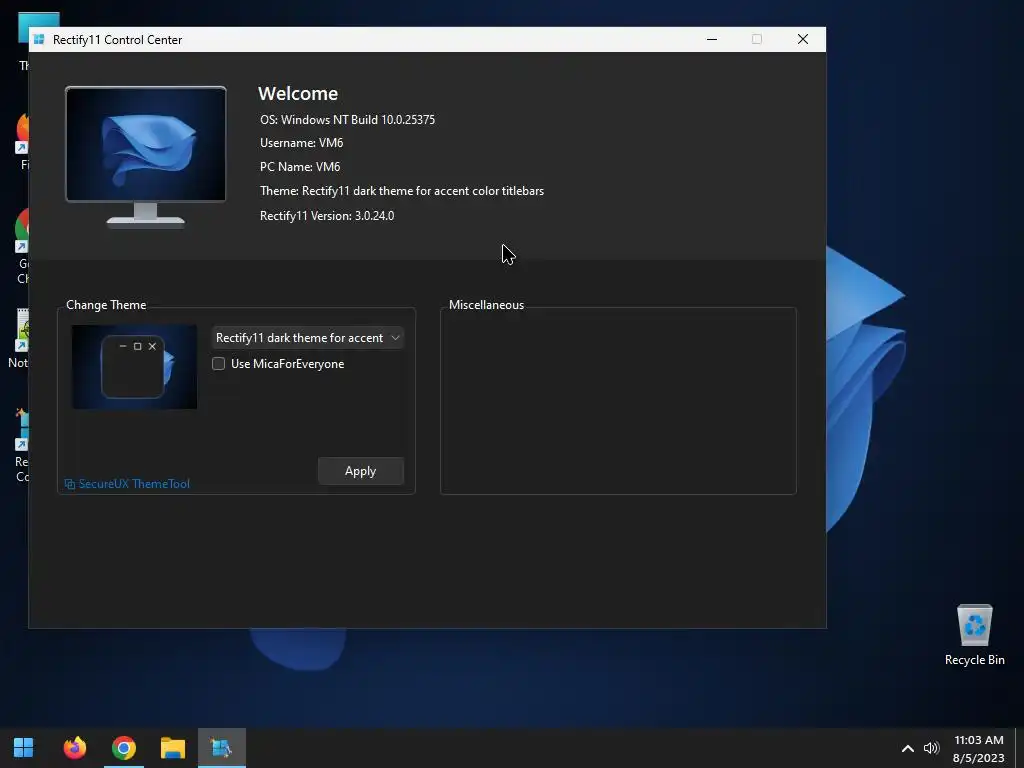This screenshot has height=768, width=1024.
Task: Close the Rectify11 Control Center window
Action: pyautogui.click(x=803, y=39)
